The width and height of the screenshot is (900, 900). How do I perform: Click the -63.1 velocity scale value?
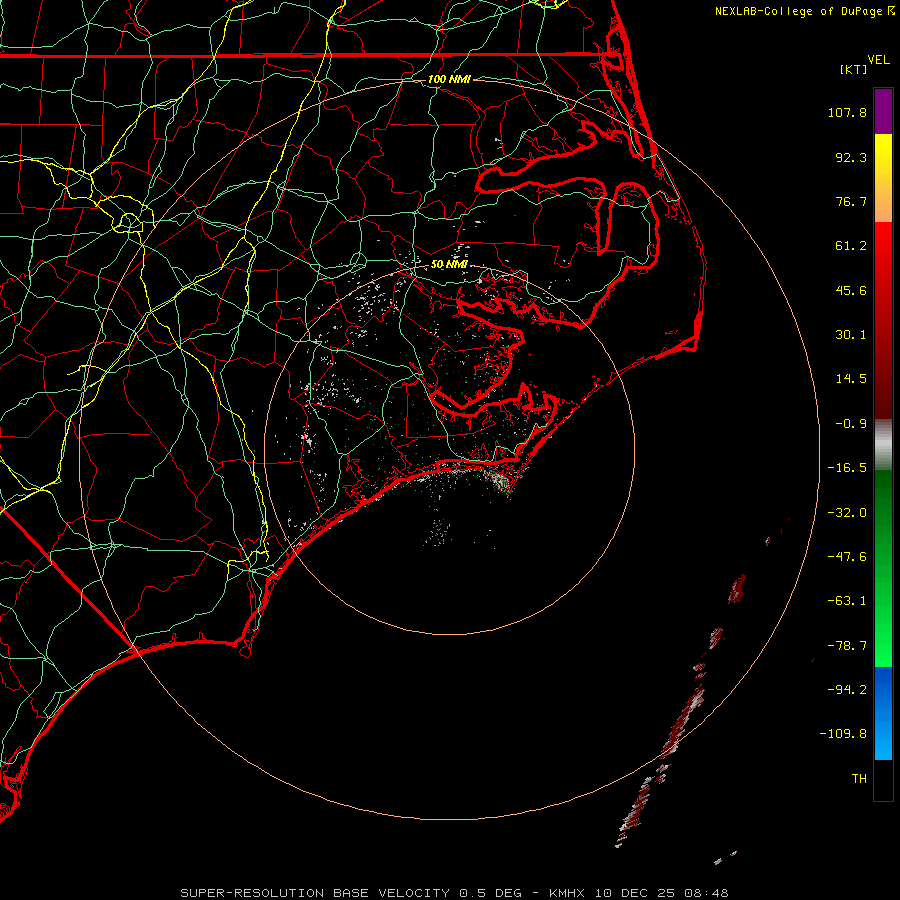(x=847, y=601)
